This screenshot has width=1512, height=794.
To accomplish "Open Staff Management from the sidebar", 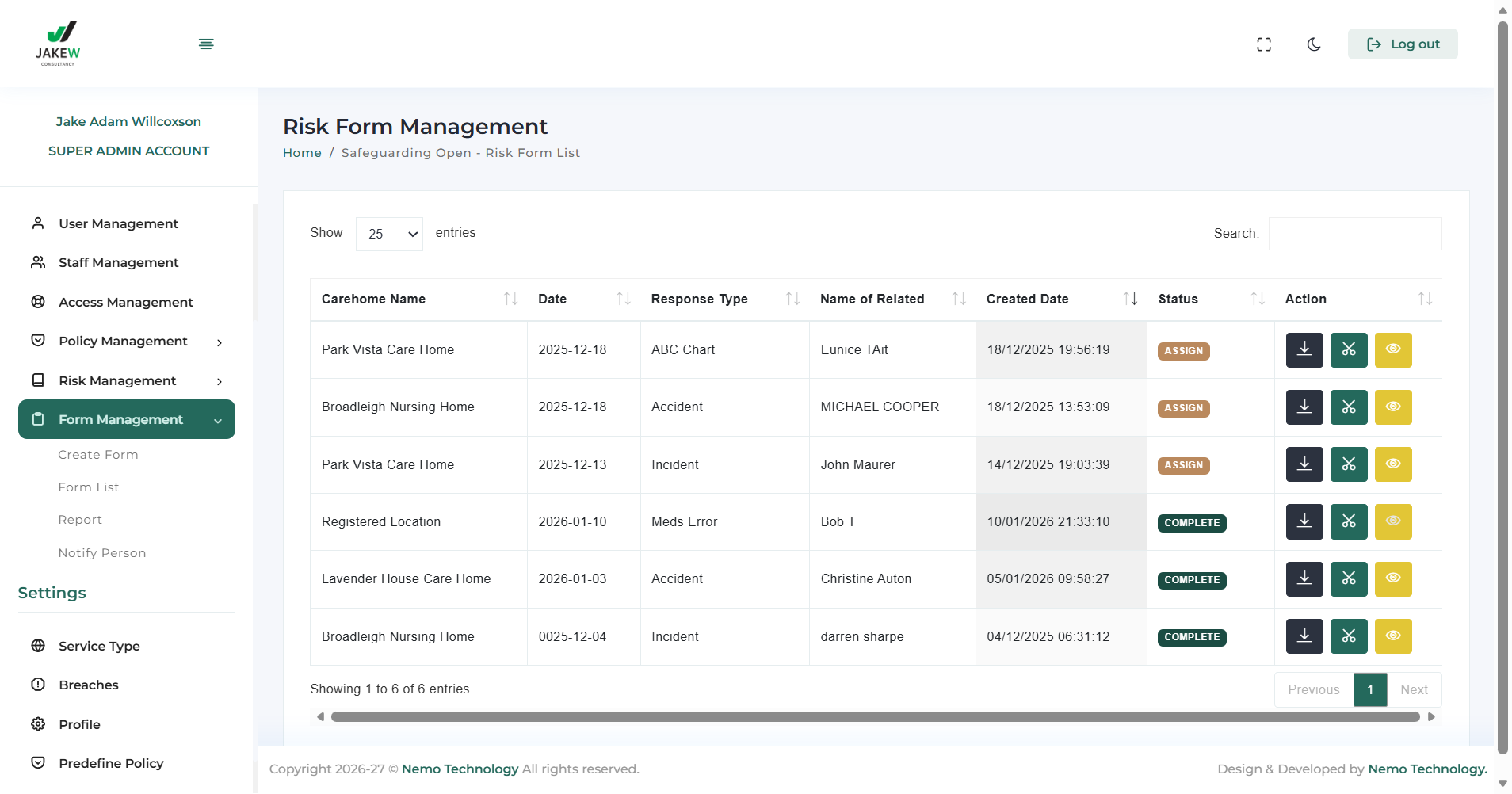I will point(118,263).
